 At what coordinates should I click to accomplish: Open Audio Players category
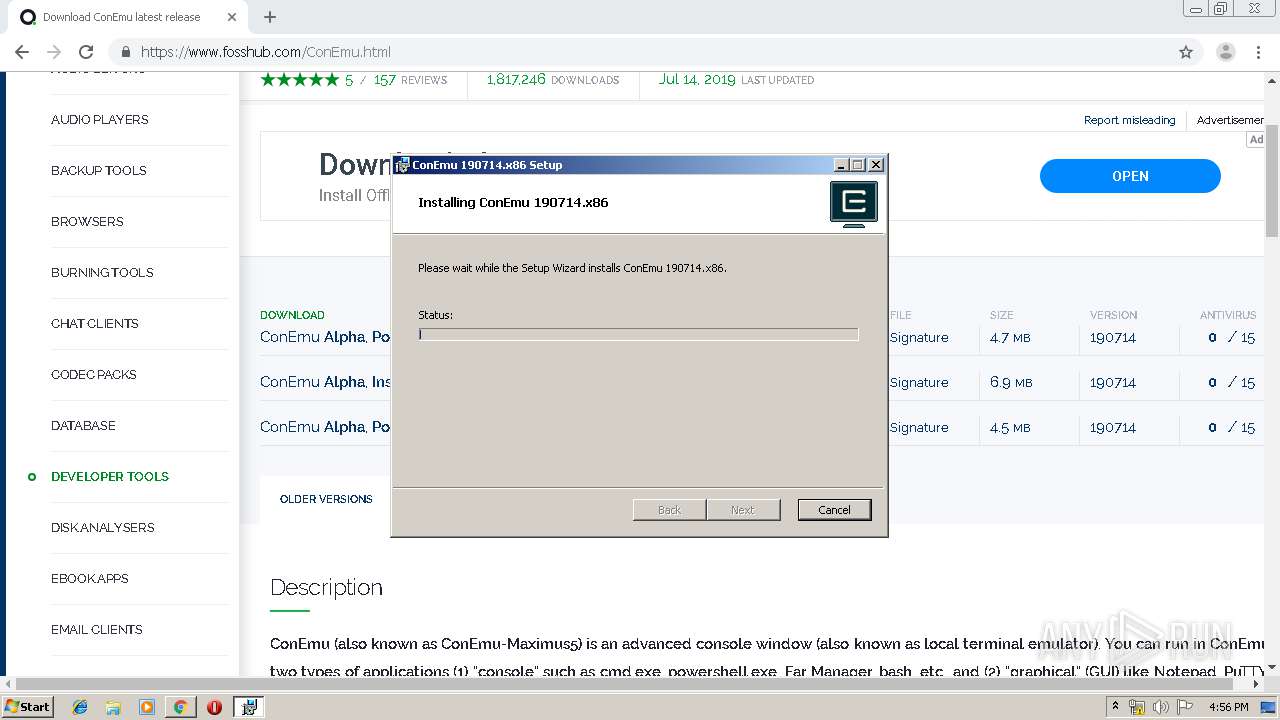(100, 119)
